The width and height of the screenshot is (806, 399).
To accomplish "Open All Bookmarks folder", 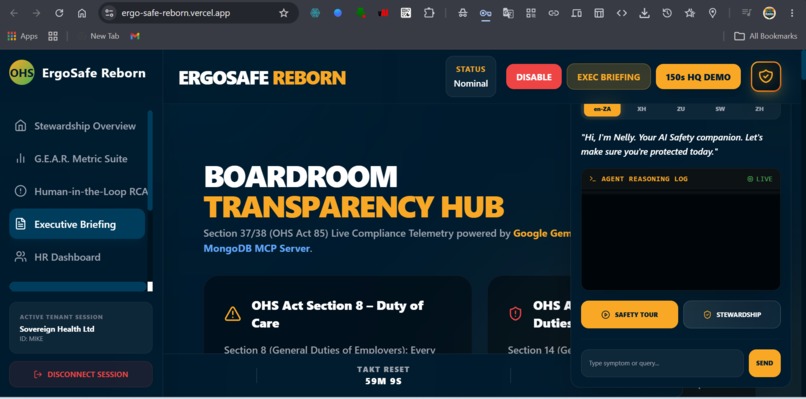I will 765,36.
